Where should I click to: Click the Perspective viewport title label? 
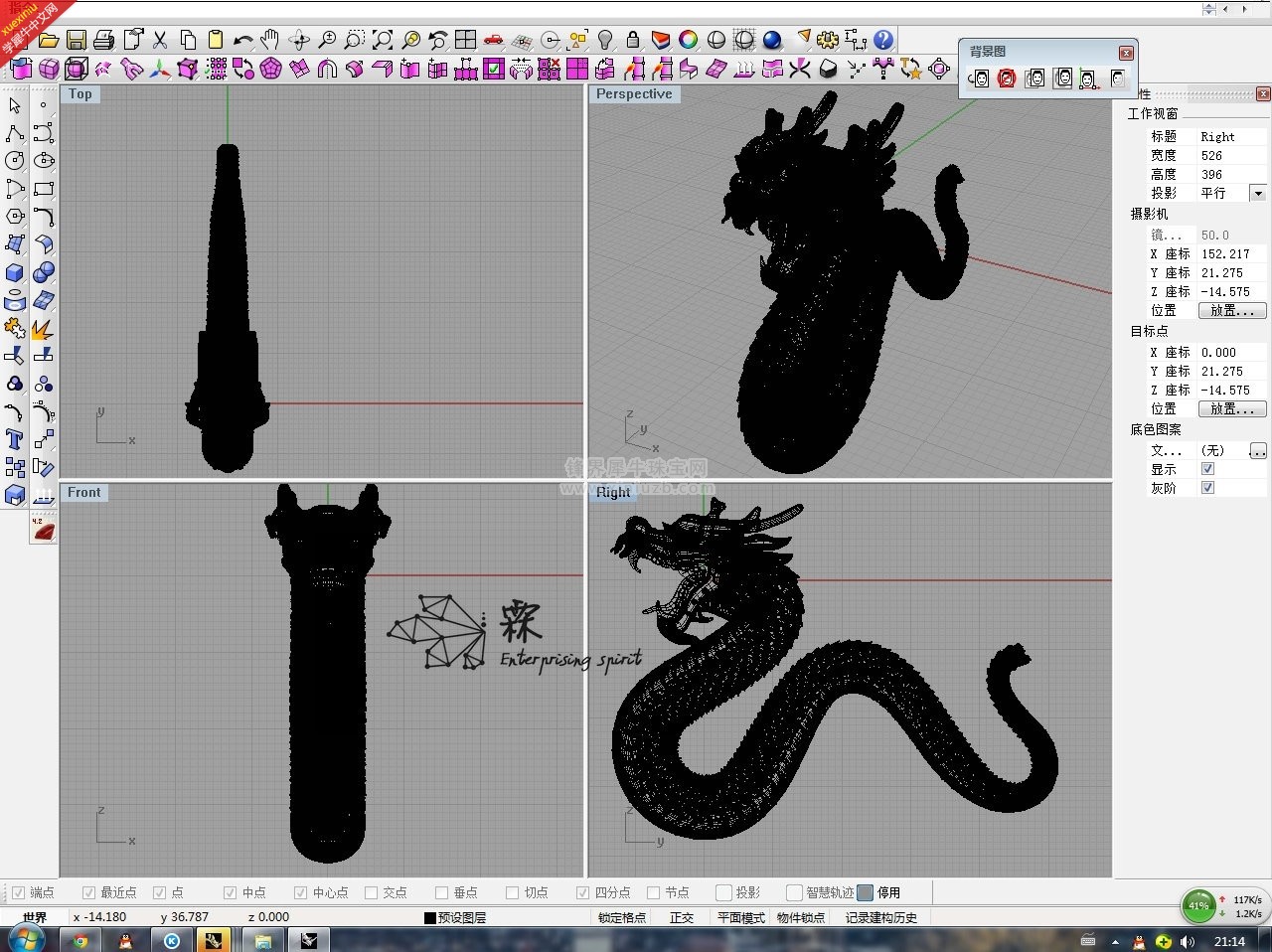tap(634, 94)
